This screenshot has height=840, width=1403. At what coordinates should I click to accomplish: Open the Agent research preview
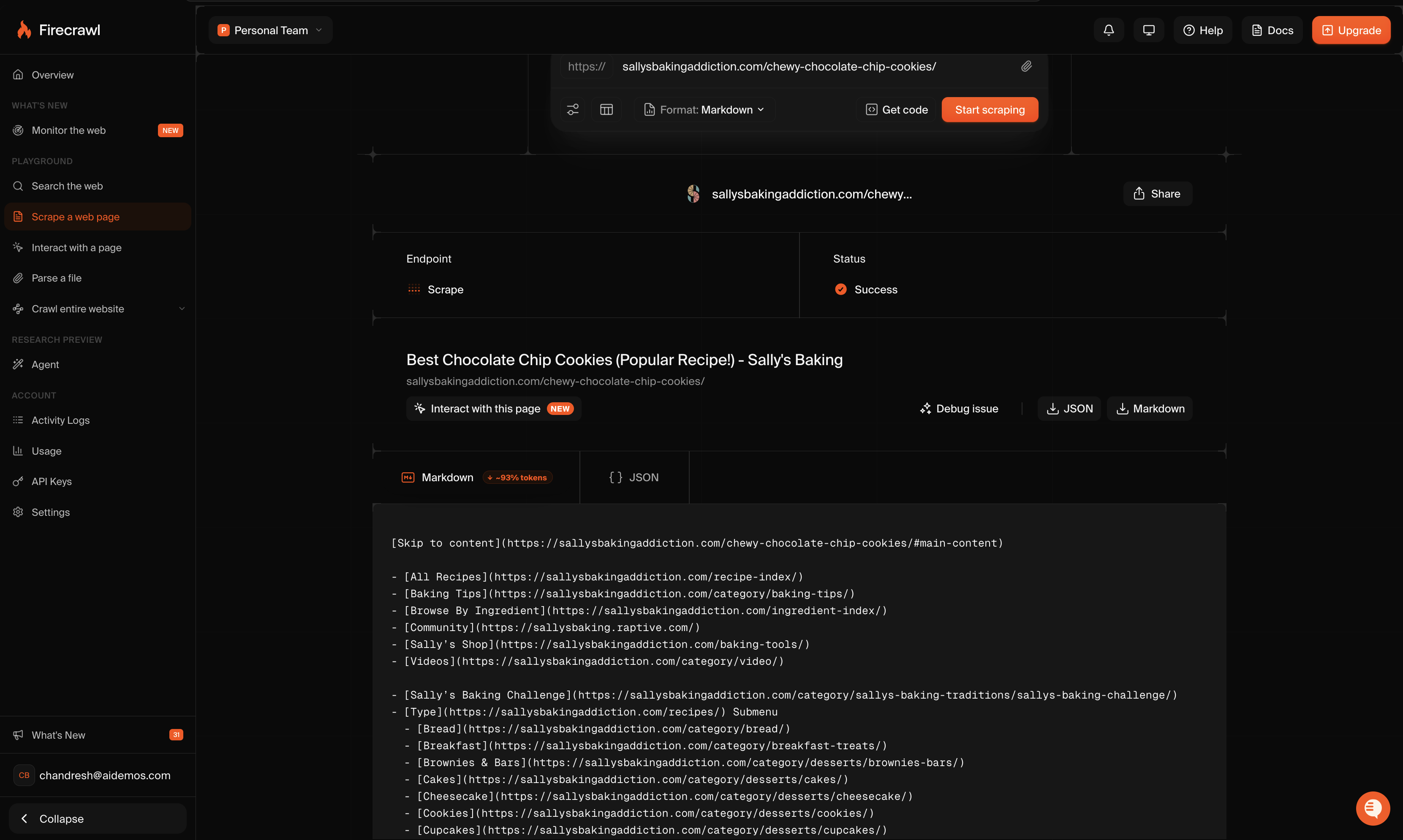98,365
